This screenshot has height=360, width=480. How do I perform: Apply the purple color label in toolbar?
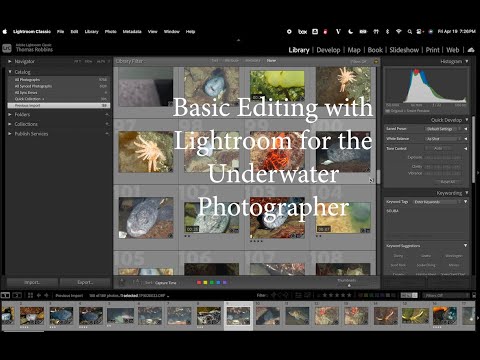pos(225,283)
